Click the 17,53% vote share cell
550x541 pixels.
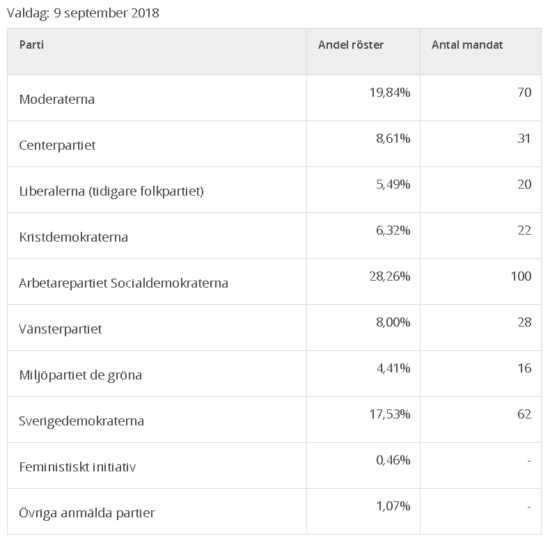pos(363,420)
